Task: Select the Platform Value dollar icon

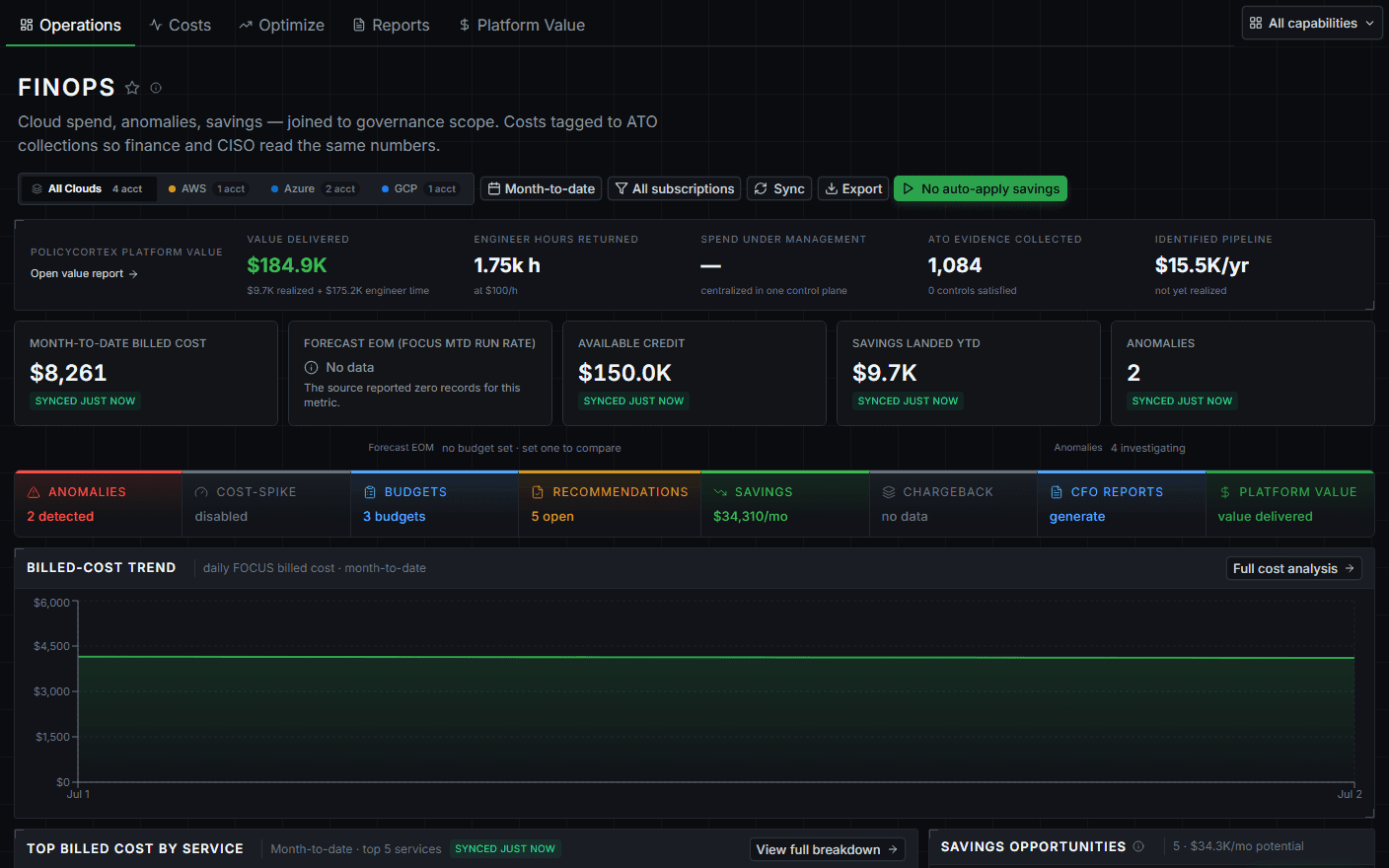Action: [1225, 492]
